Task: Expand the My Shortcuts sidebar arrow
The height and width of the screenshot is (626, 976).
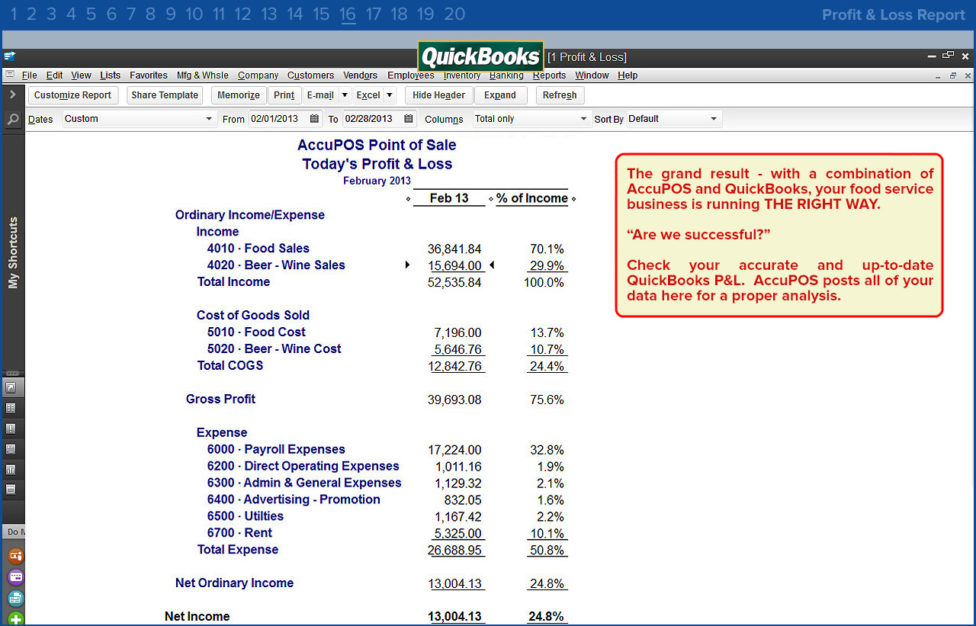Action: point(12,95)
